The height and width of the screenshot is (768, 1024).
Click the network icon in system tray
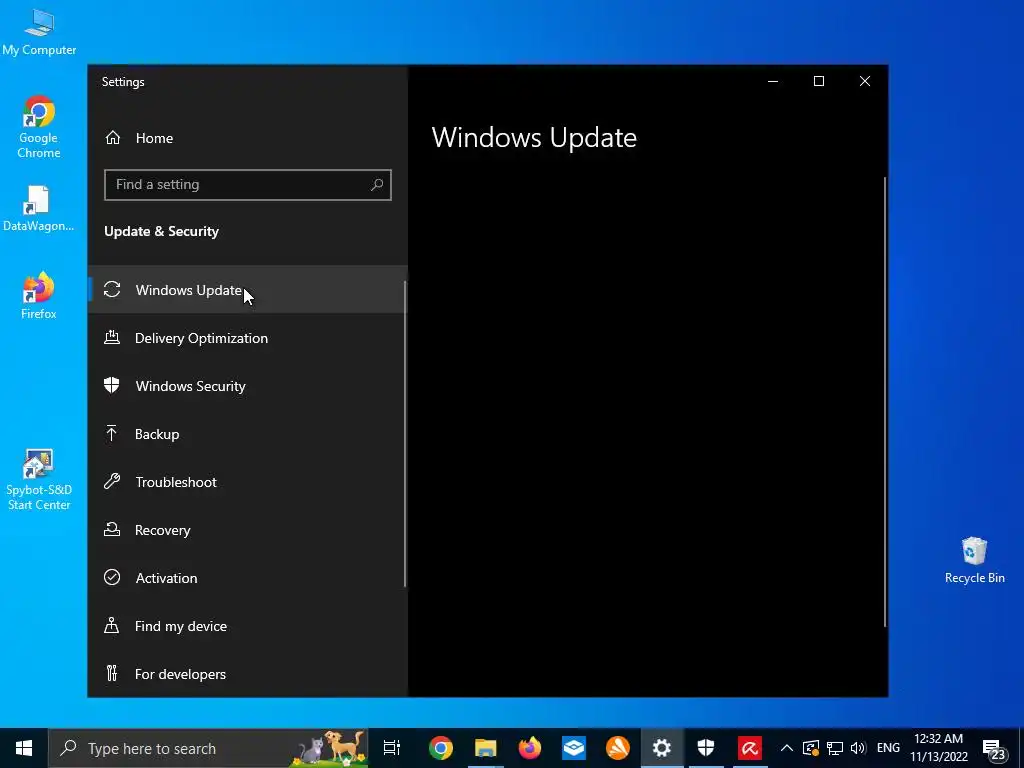(x=835, y=748)
